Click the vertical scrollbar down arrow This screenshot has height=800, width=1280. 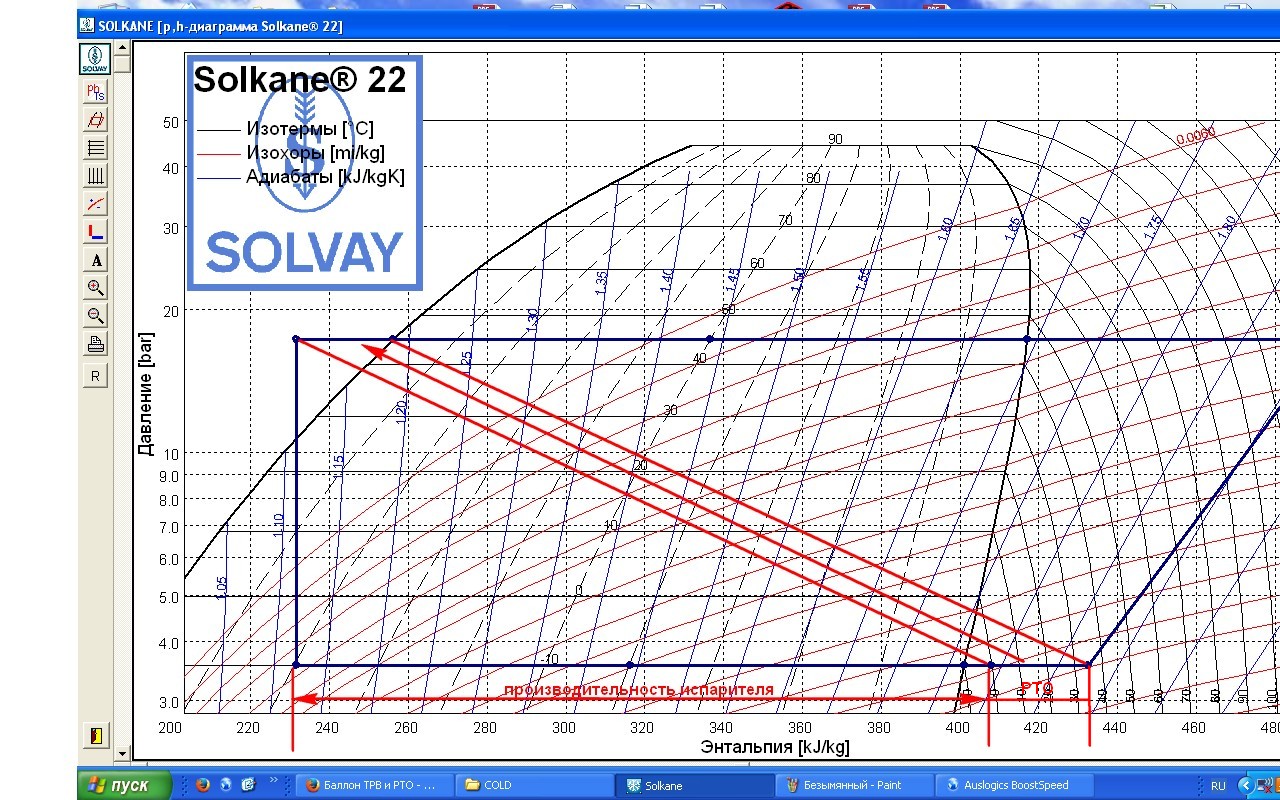122,753
